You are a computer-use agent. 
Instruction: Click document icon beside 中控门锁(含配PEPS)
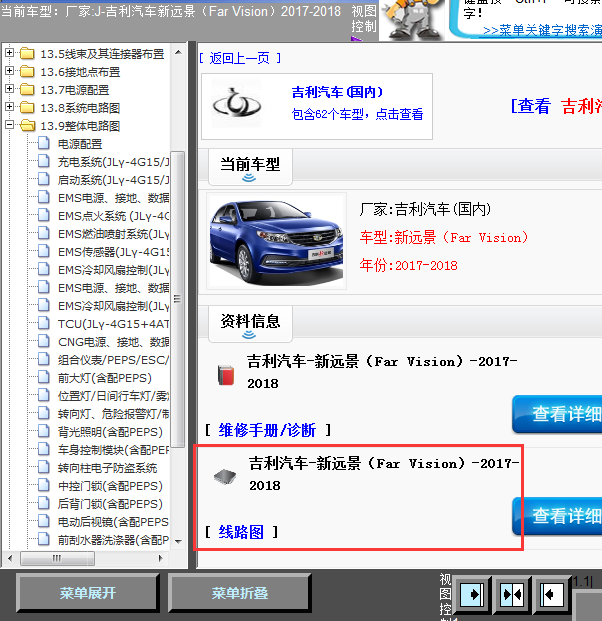click(x=44, y=485)
